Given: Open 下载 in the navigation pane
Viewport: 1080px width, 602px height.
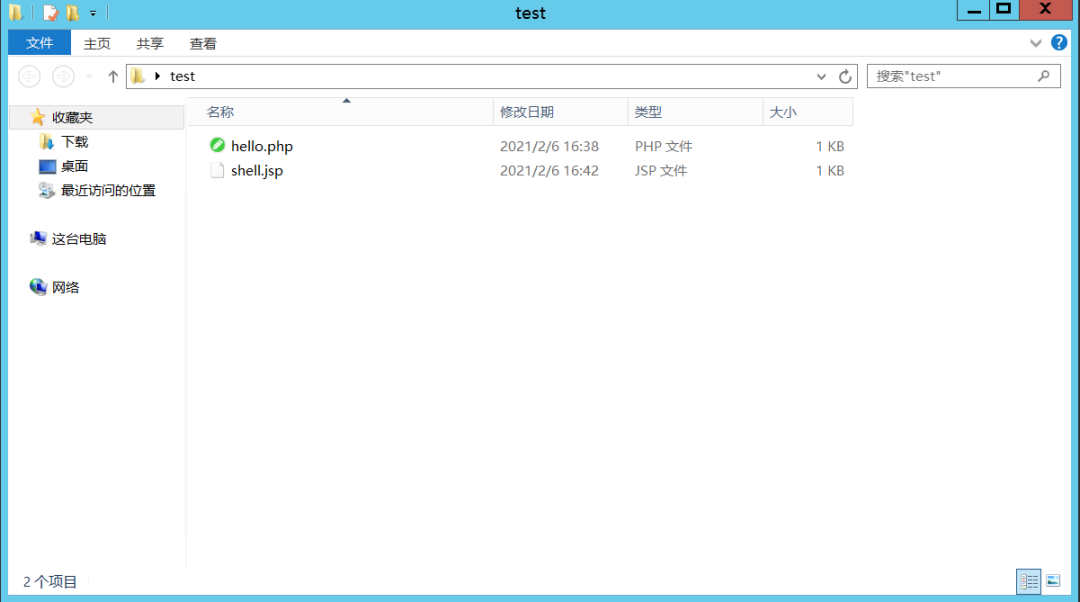Looking at the screenshot, I should pyautogui.click(x=74, y=142).
